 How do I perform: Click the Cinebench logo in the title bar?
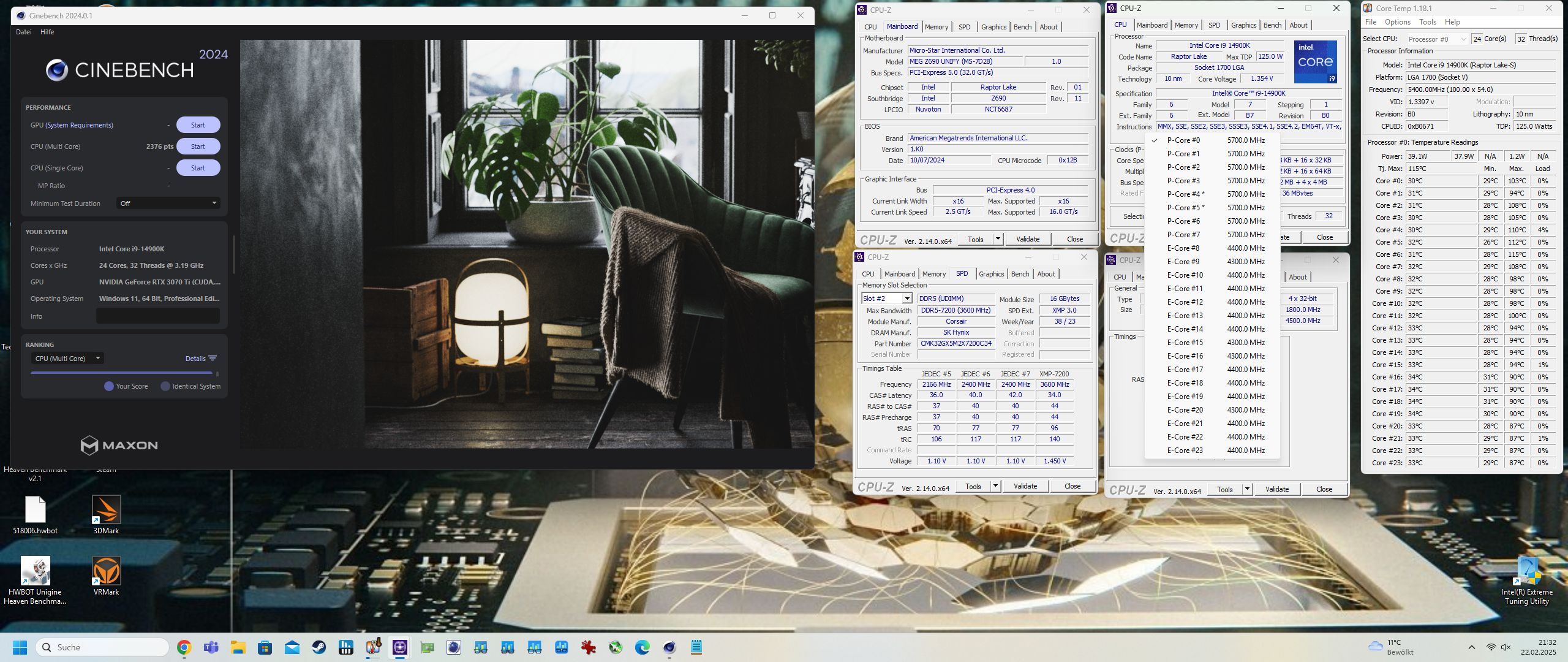tap(21, 15)
